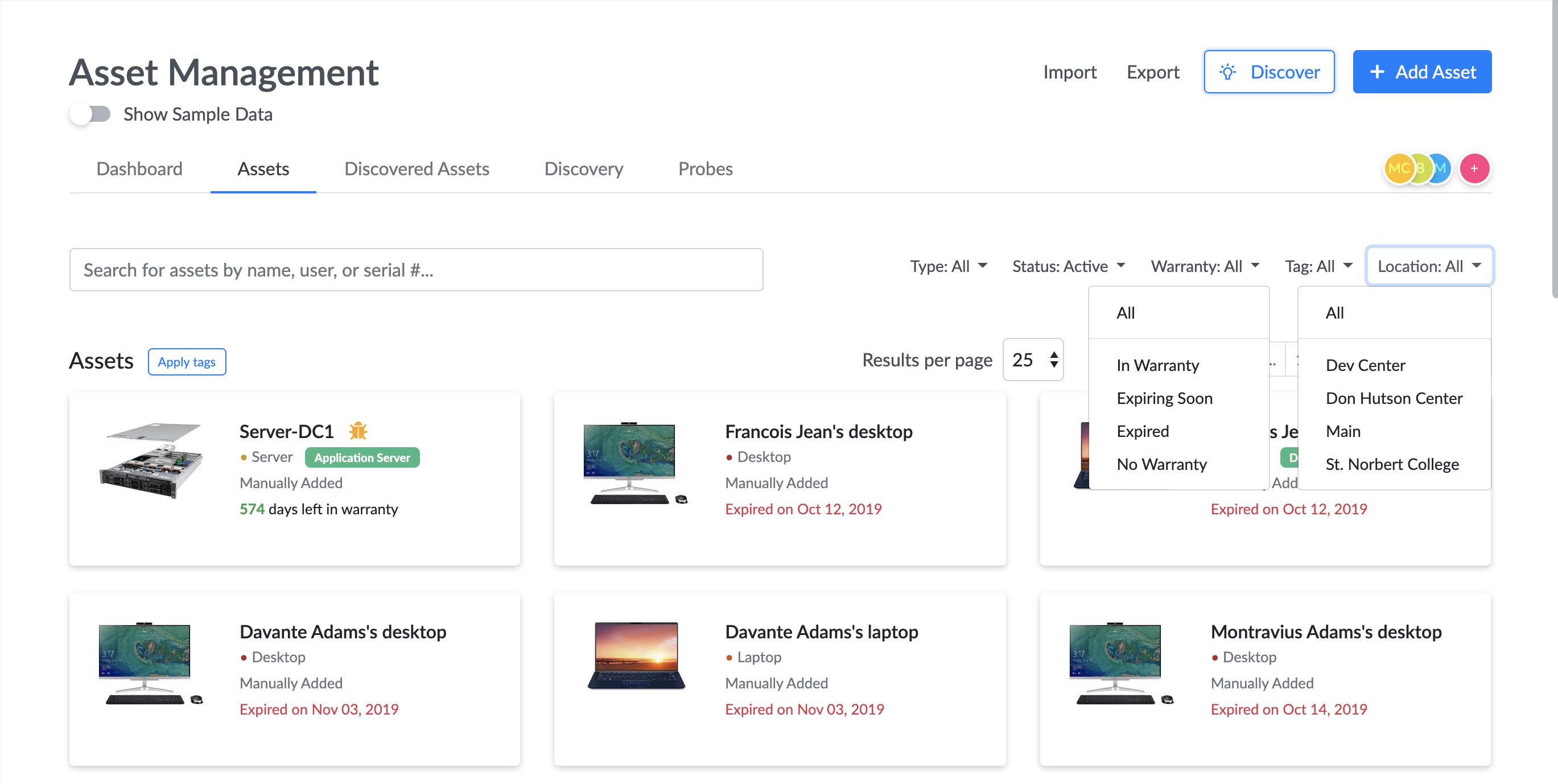Click the M team member avatar
Screen dimensions: 1558x784
(x=1440, y=169)
